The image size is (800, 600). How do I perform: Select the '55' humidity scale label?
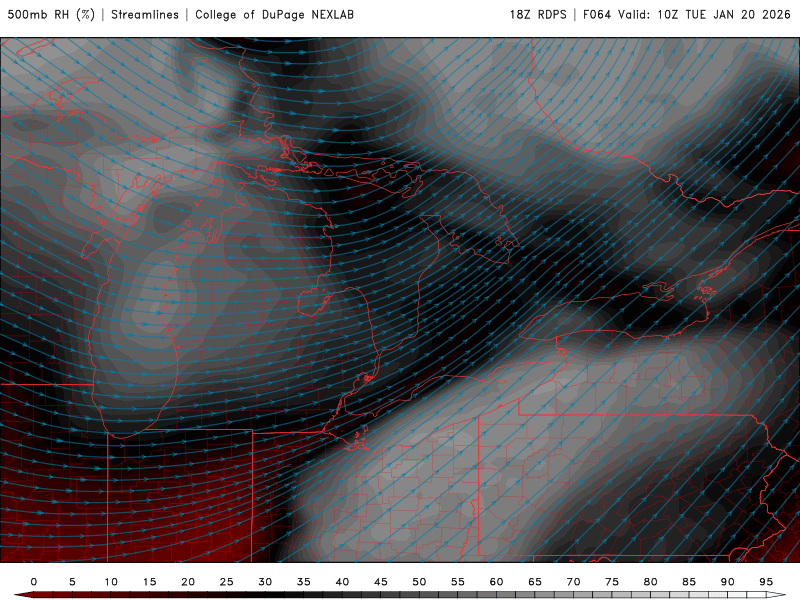point(458,582)
